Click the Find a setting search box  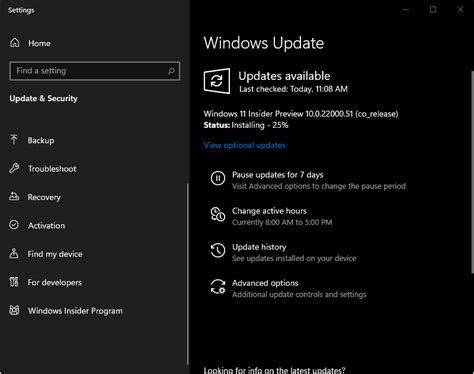[x=95, y=71]
